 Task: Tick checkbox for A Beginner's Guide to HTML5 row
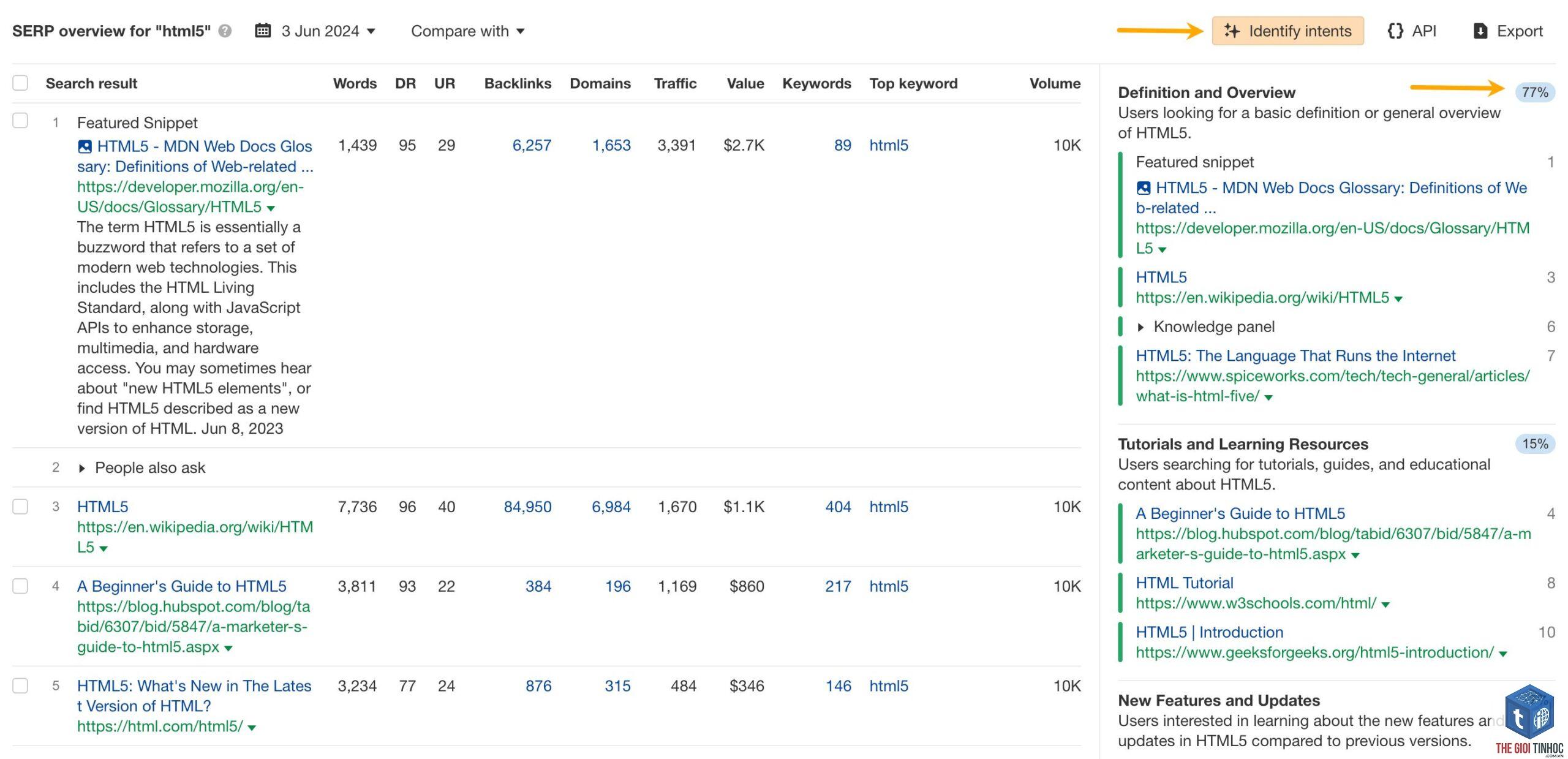pos(20,586)
